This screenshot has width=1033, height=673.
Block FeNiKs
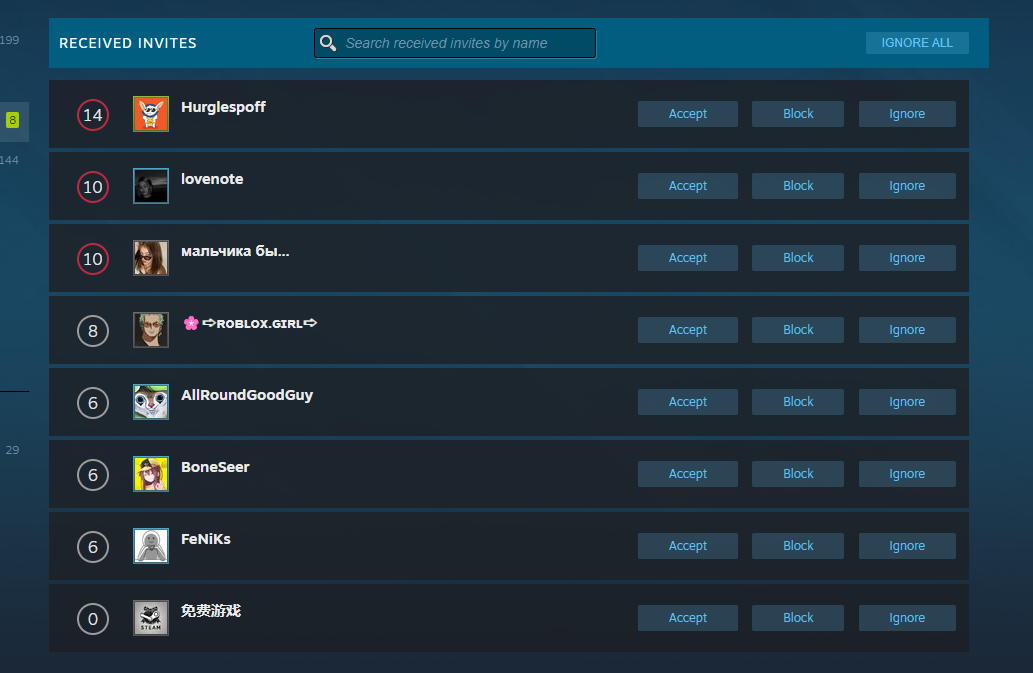coord(798,546)
